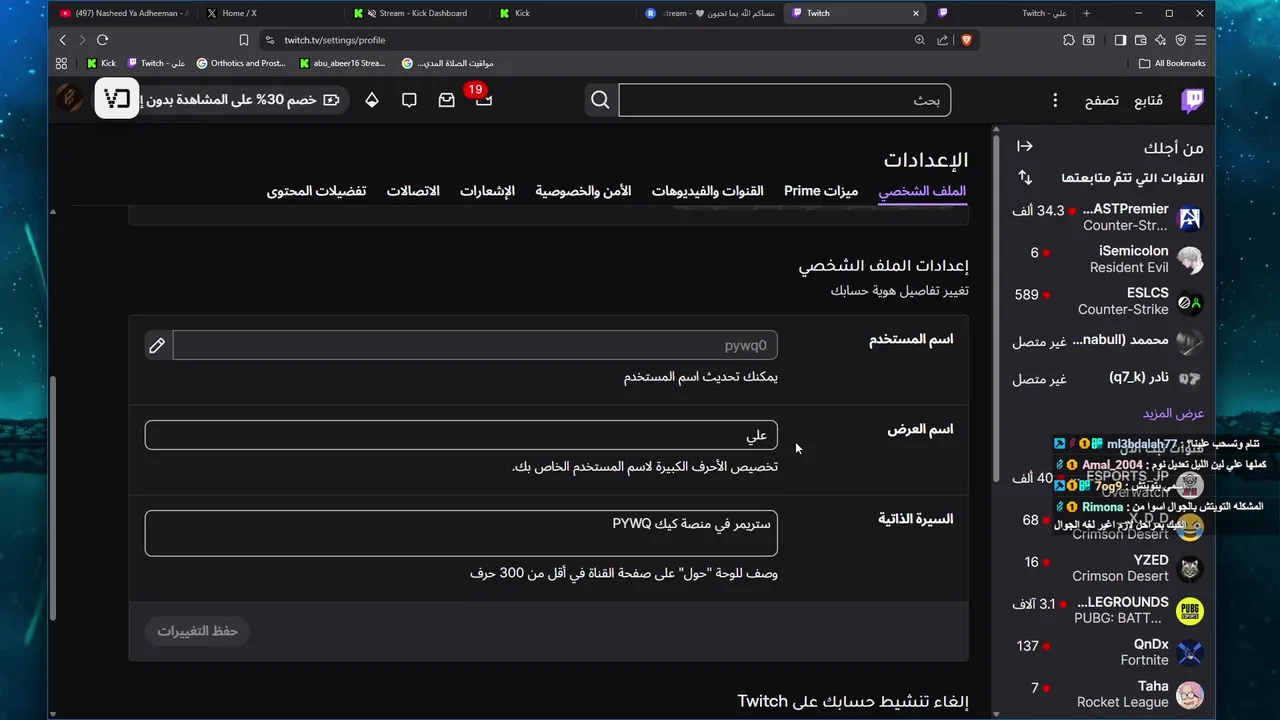The image size is (1280, 720).
Task: Click the Twitch logo home icon
Action: [1192, 100]
